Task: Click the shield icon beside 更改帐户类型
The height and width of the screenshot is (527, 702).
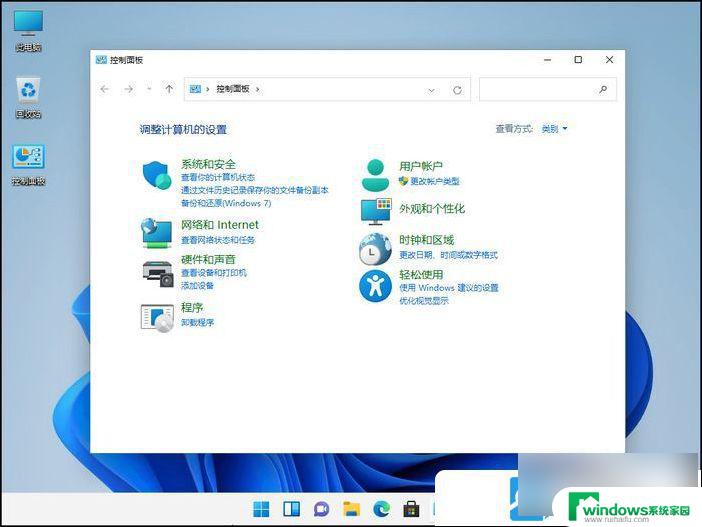Action: point(403,181)
